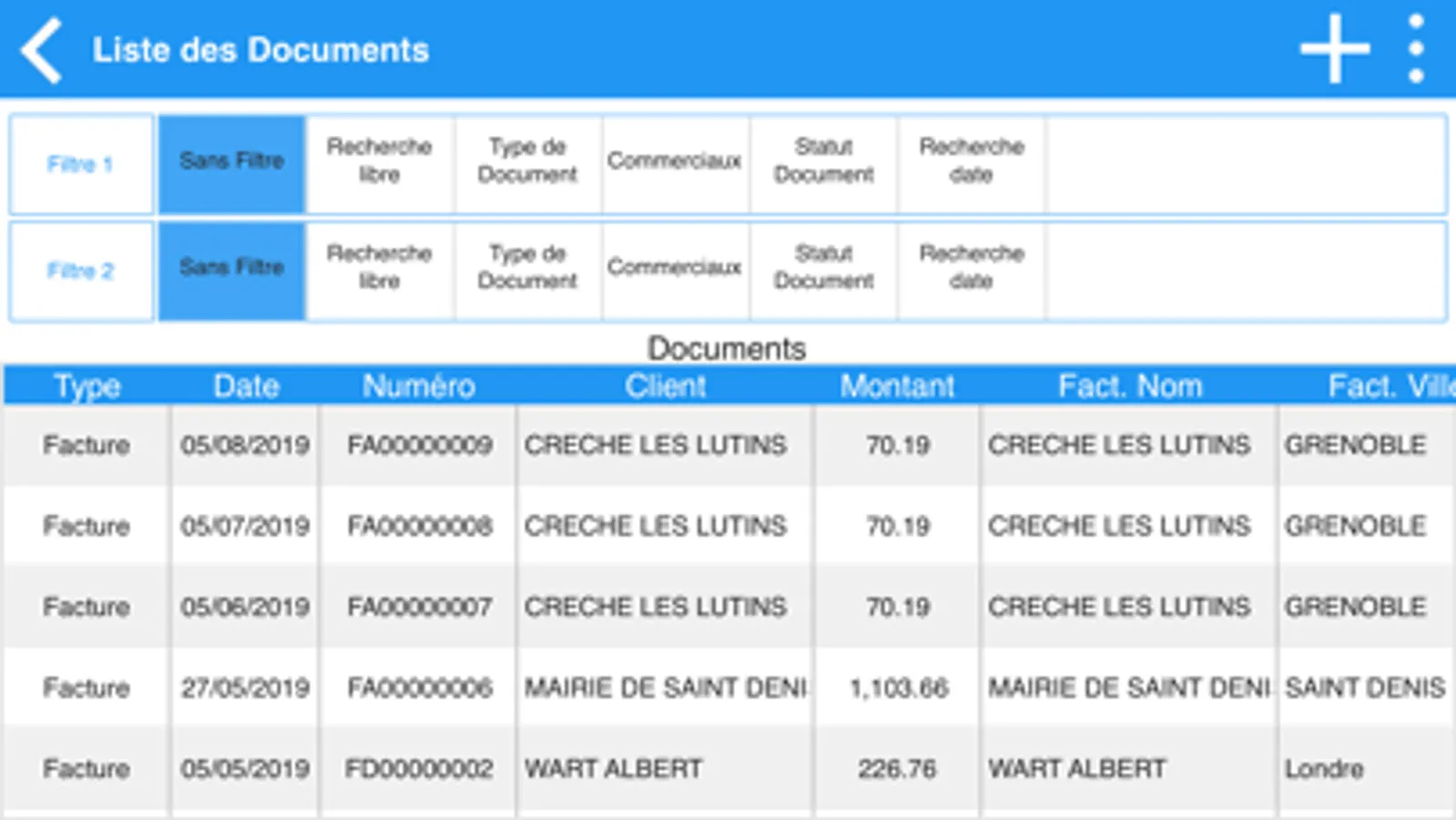Choose Type de Document in Filtre 1 row
This screenshot has width=1456, height=820.
click(528, 164)
